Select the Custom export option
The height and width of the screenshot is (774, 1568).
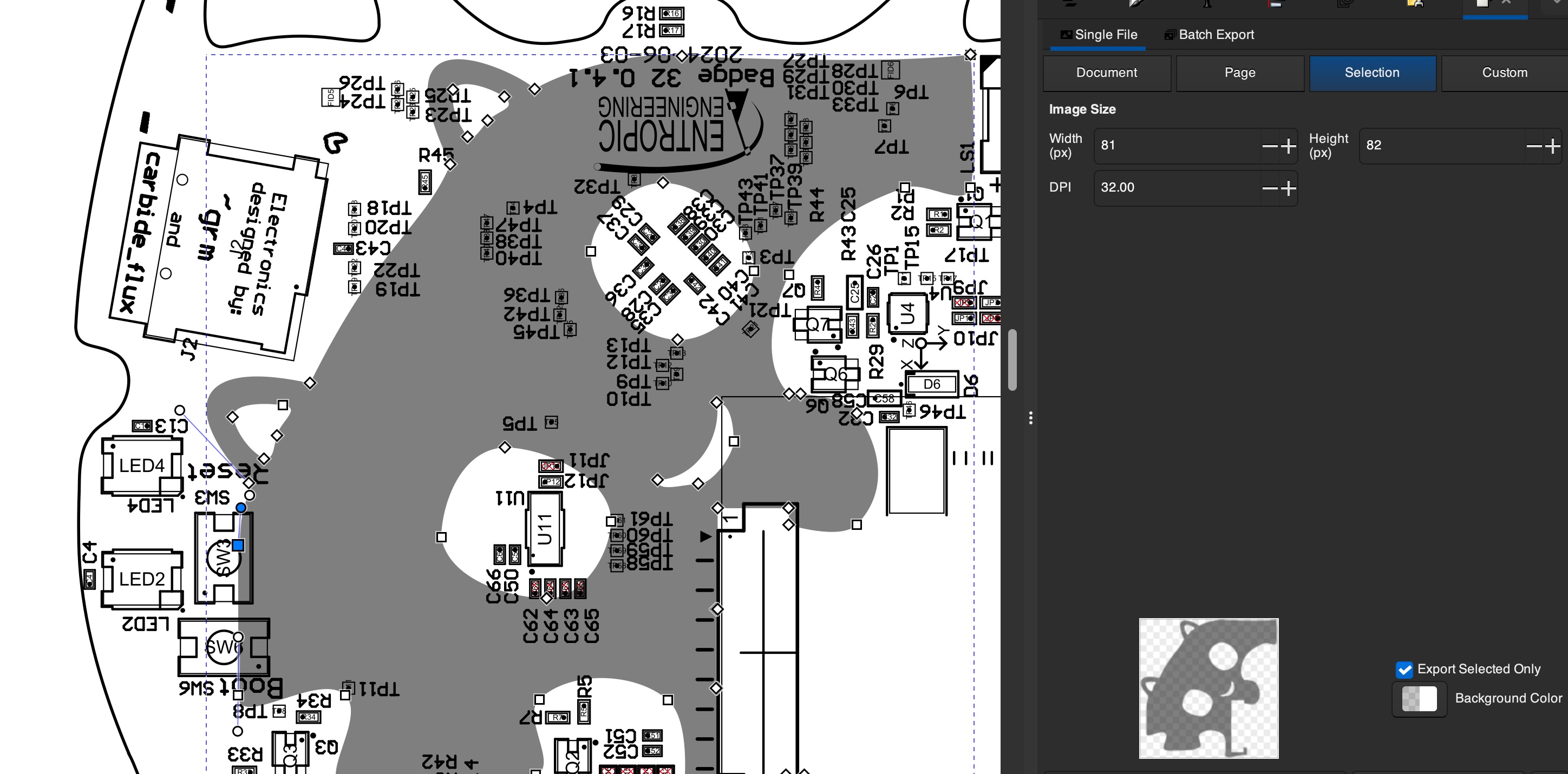tap(1505, 73)
